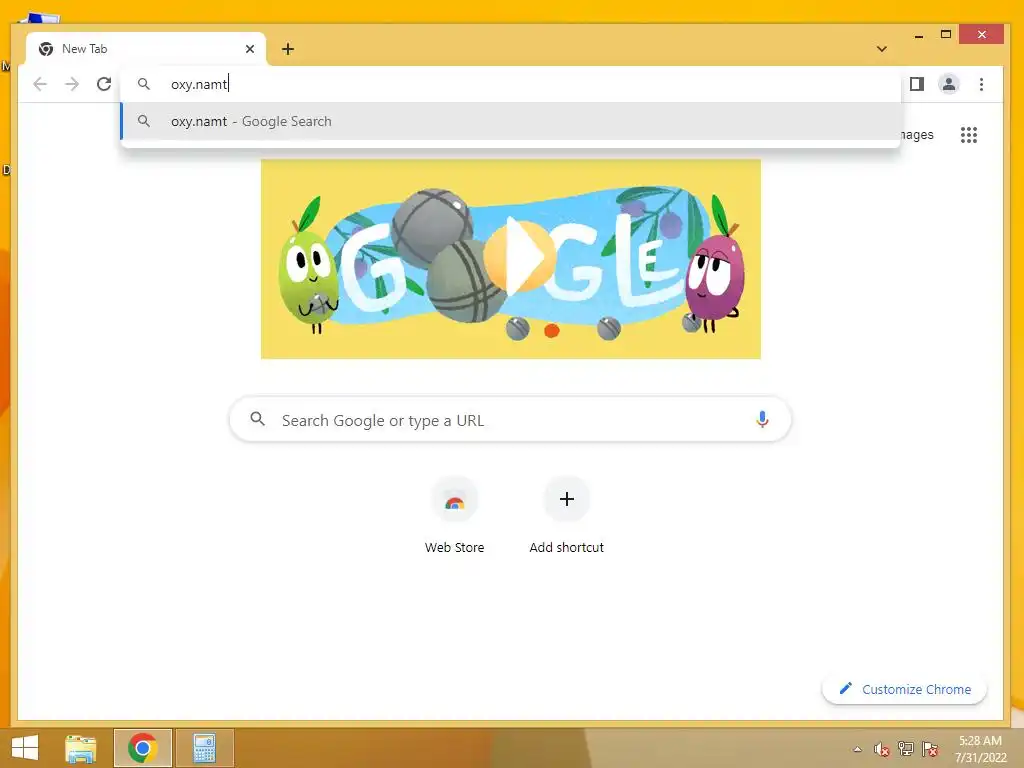Click the Chrome taskbar icon
1024x768 pixels.
(x=142, y=748)
